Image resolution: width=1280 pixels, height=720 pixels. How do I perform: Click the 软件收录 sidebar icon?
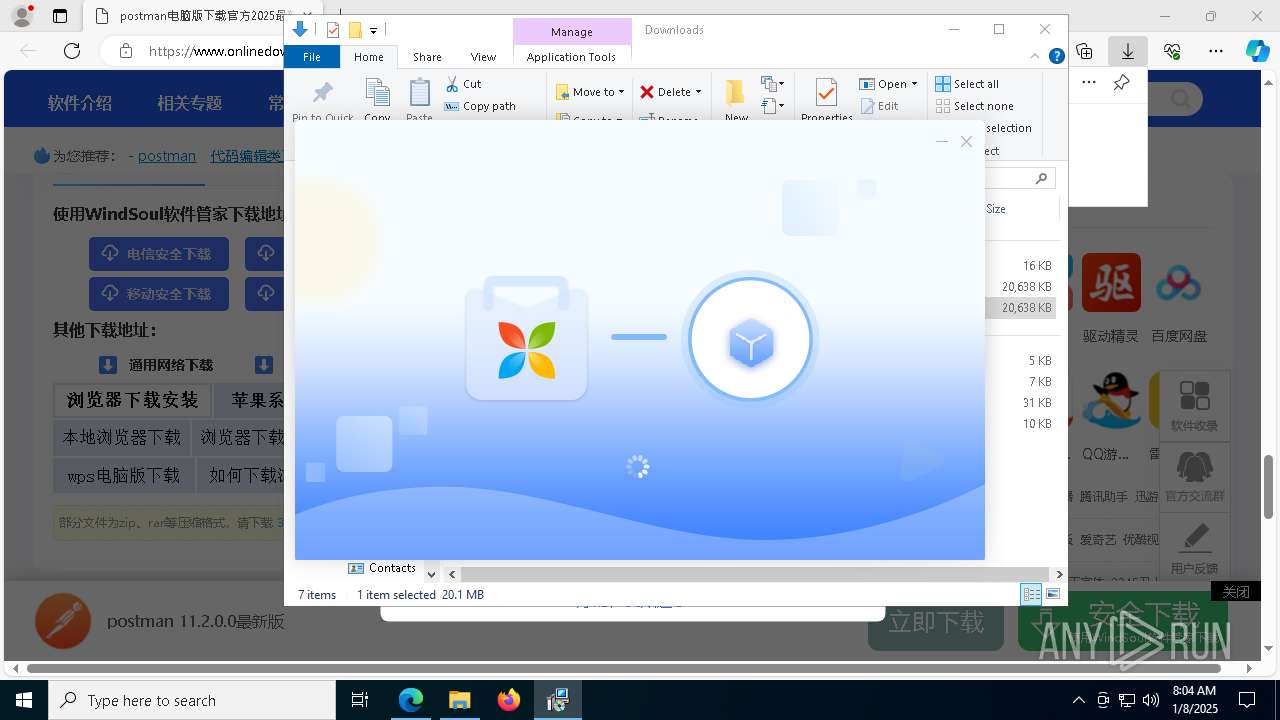pos(1194,405)
